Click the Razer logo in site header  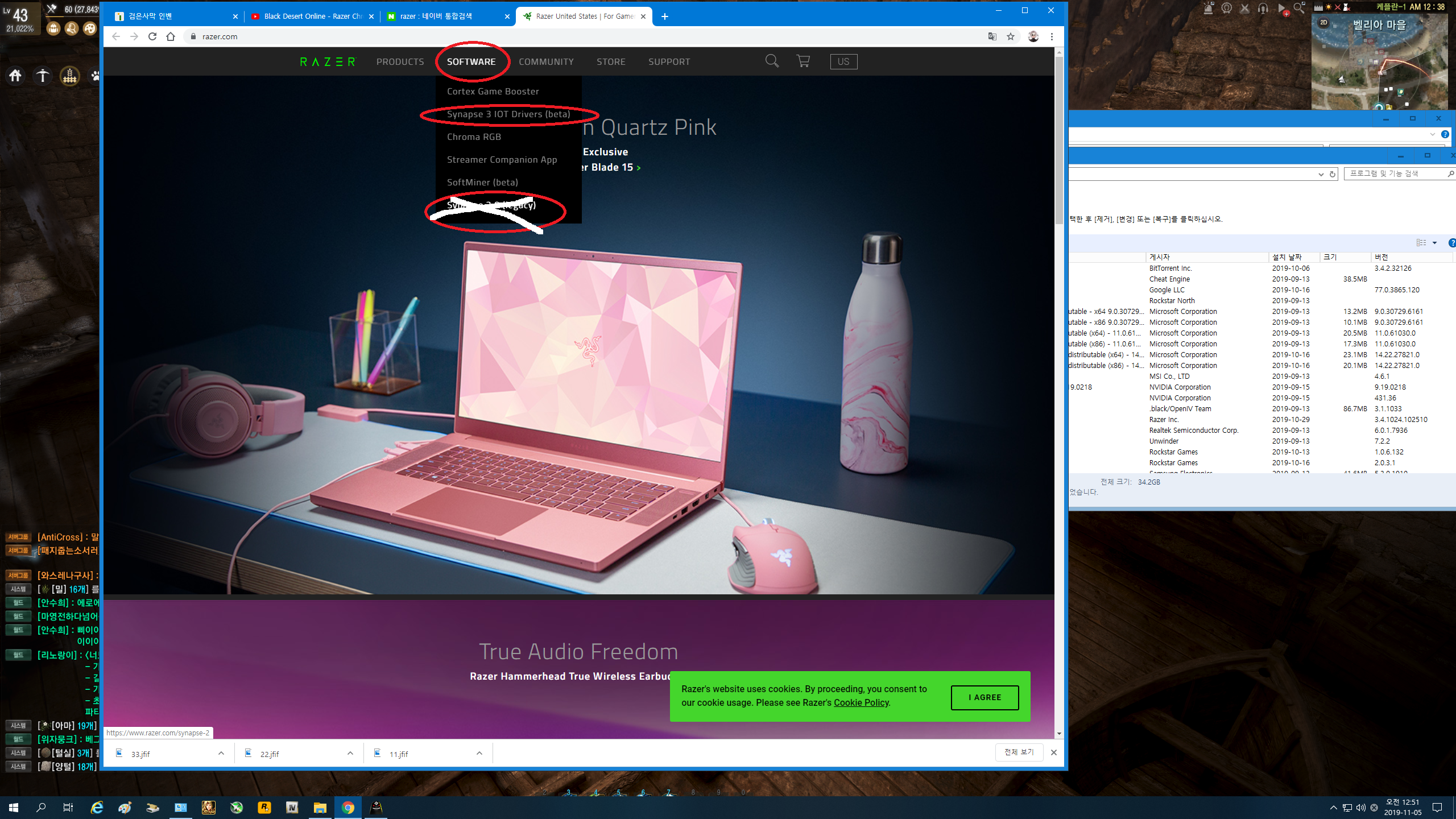click(327, 61)
